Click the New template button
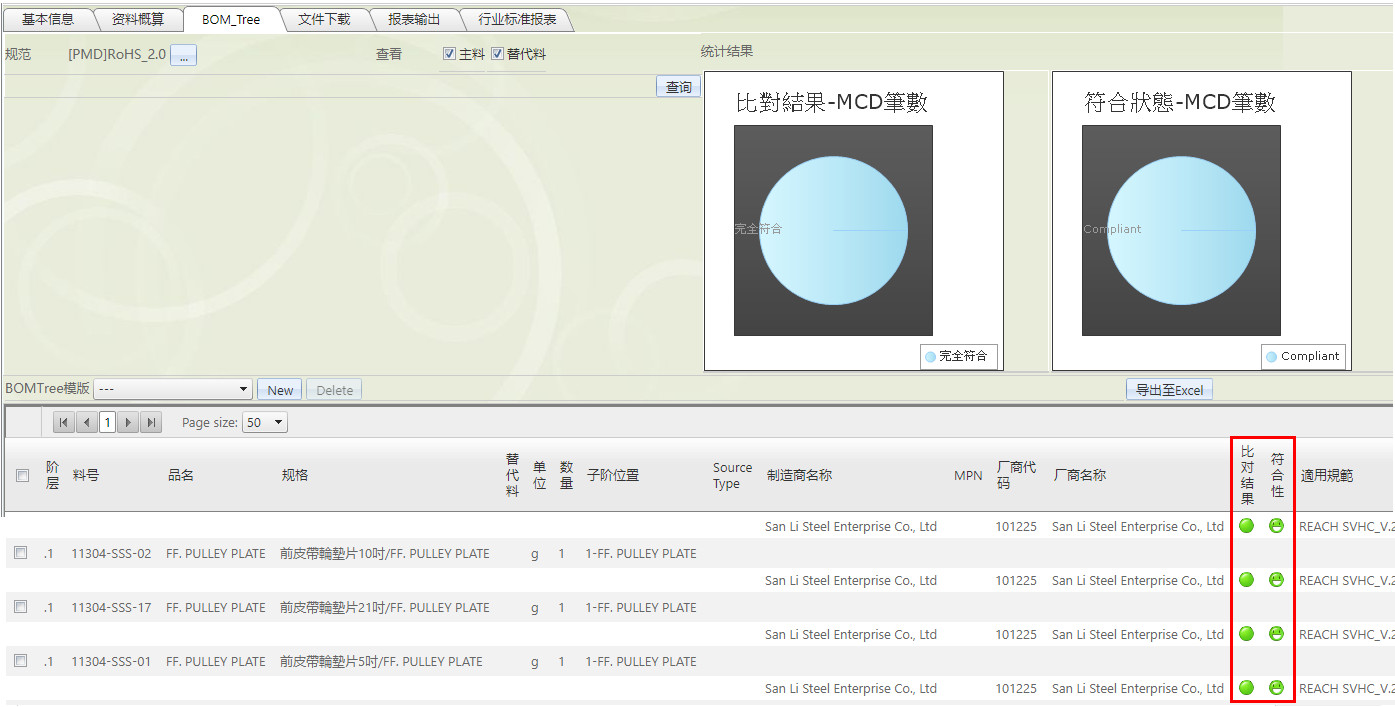Viewport: 1395px width, 707px height. click(x=280, y=390)
